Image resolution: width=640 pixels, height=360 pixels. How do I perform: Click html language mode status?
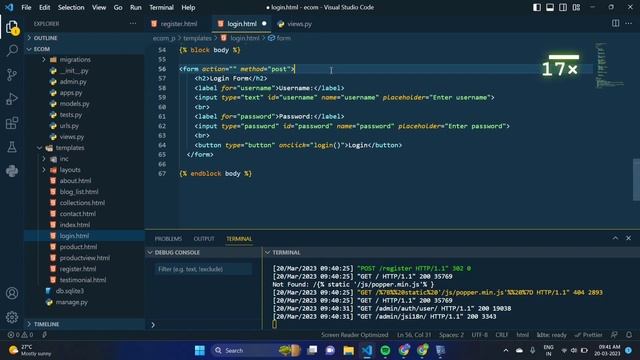(x=522, y=335)
